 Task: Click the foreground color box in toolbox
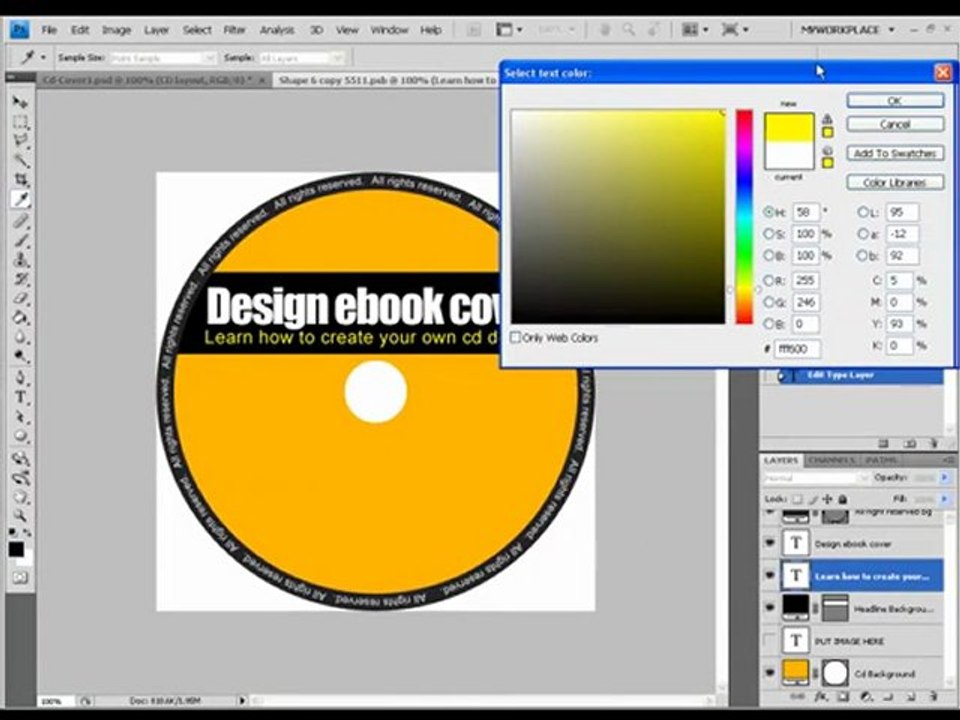tap(17, 549)
